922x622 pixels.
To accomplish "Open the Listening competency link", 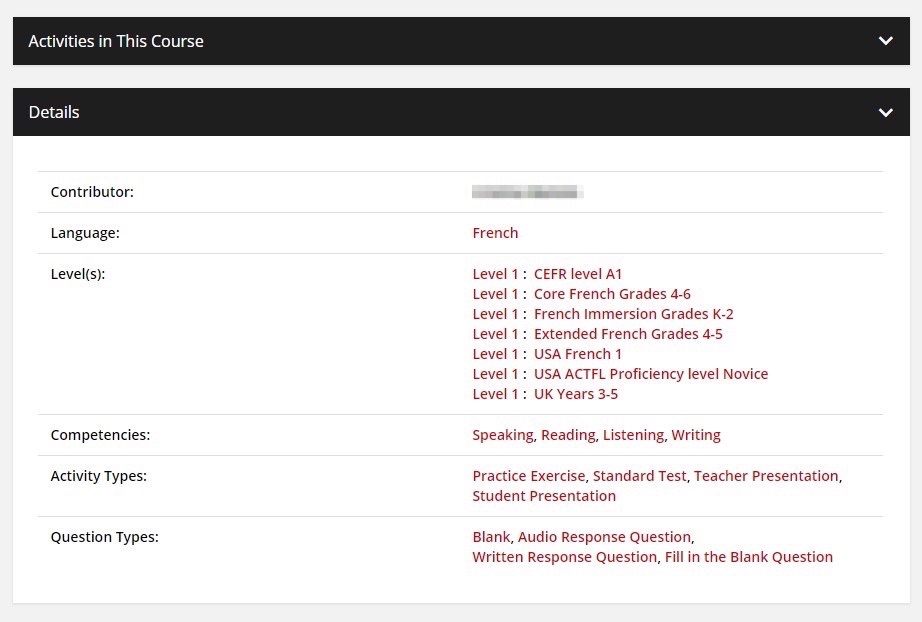I will (633, 435).
